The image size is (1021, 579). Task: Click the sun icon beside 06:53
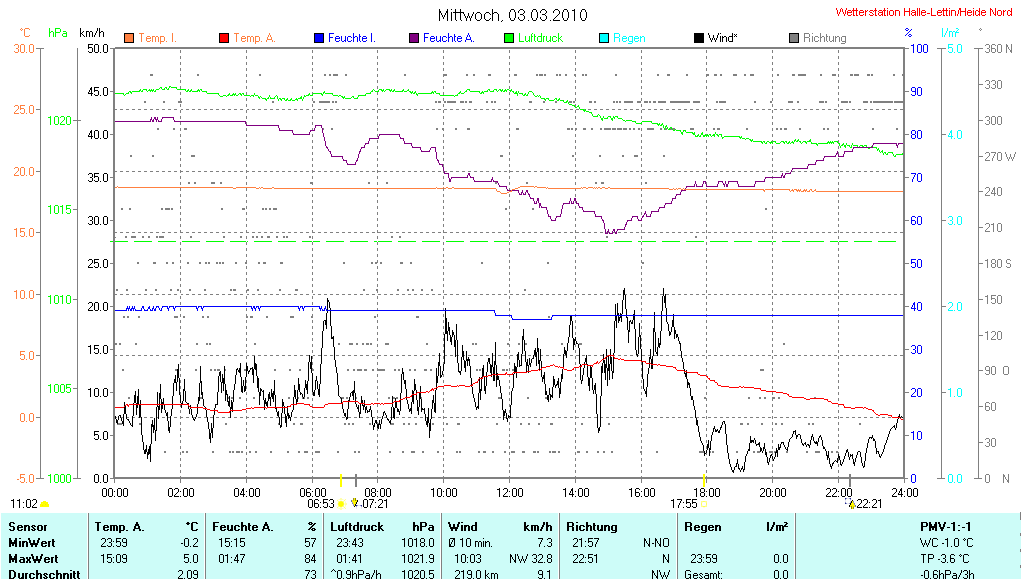(342, 505)
